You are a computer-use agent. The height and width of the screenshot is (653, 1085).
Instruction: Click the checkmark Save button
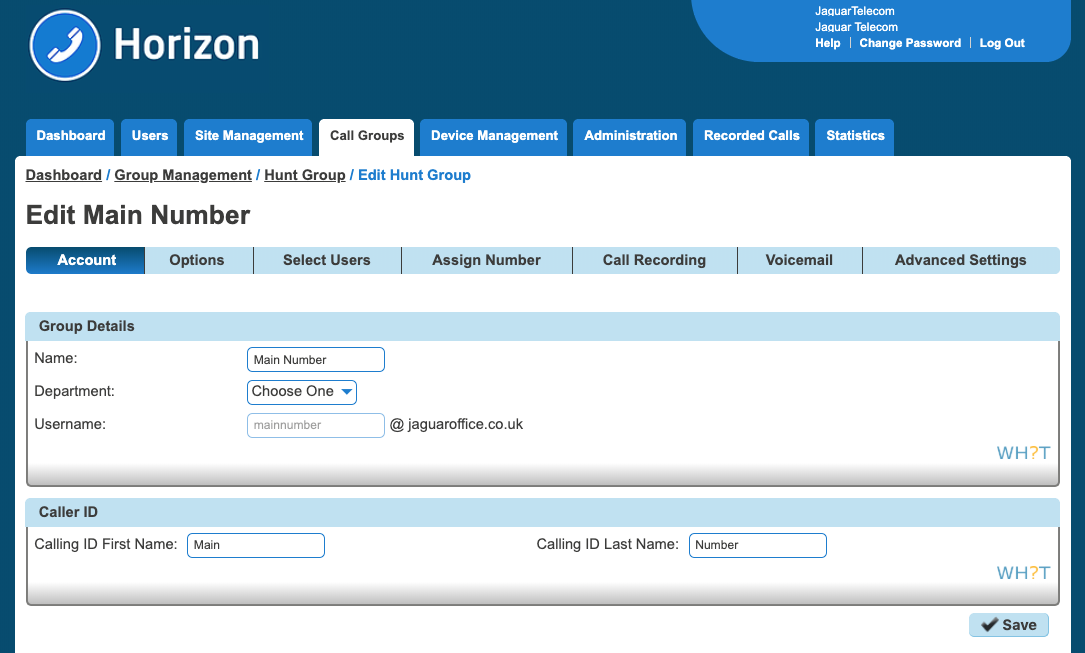pyautogui.click(x=1008, y=624)
